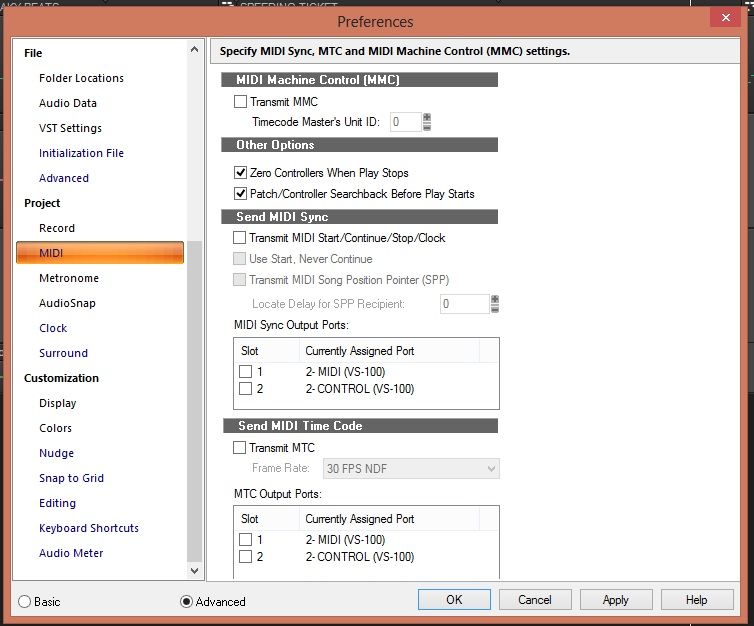Click the Help button

click(696, 600)
